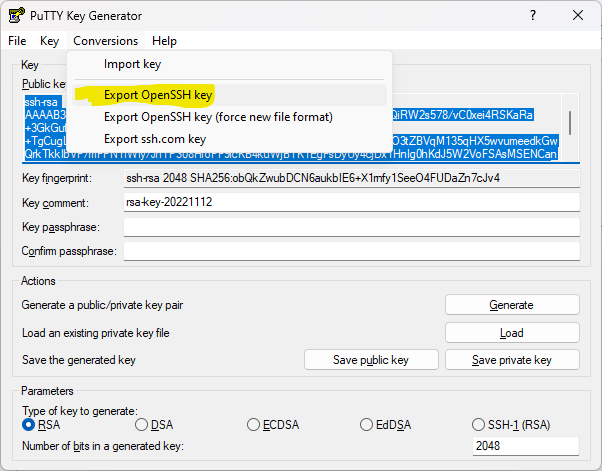Select Export OpenSSH key menu entry

click(230, 95)
